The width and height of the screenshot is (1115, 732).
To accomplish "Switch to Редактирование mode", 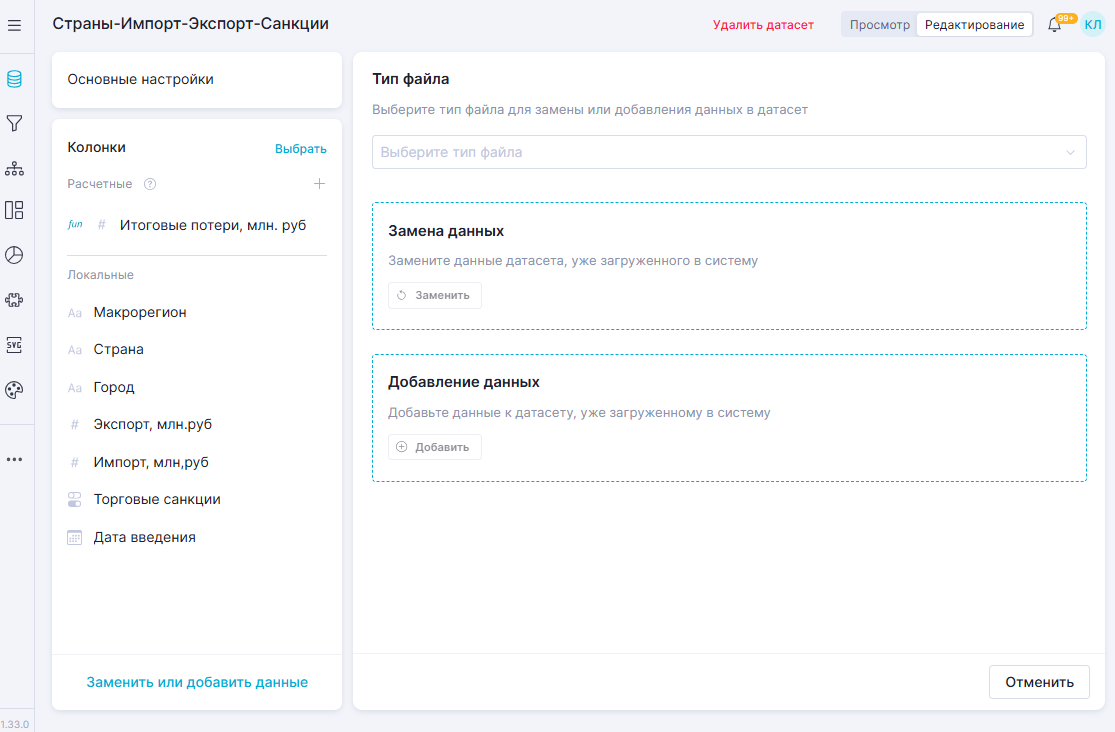I will point(974,25).
